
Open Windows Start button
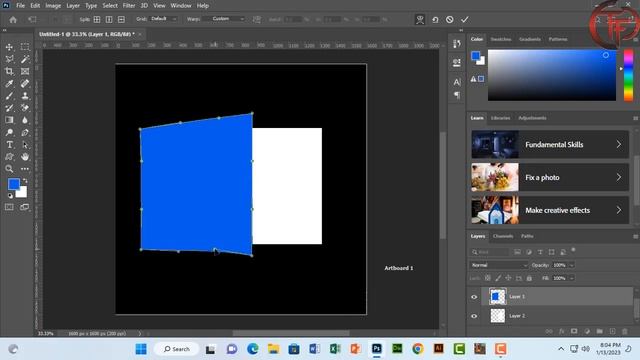click(x=141, y=349)
